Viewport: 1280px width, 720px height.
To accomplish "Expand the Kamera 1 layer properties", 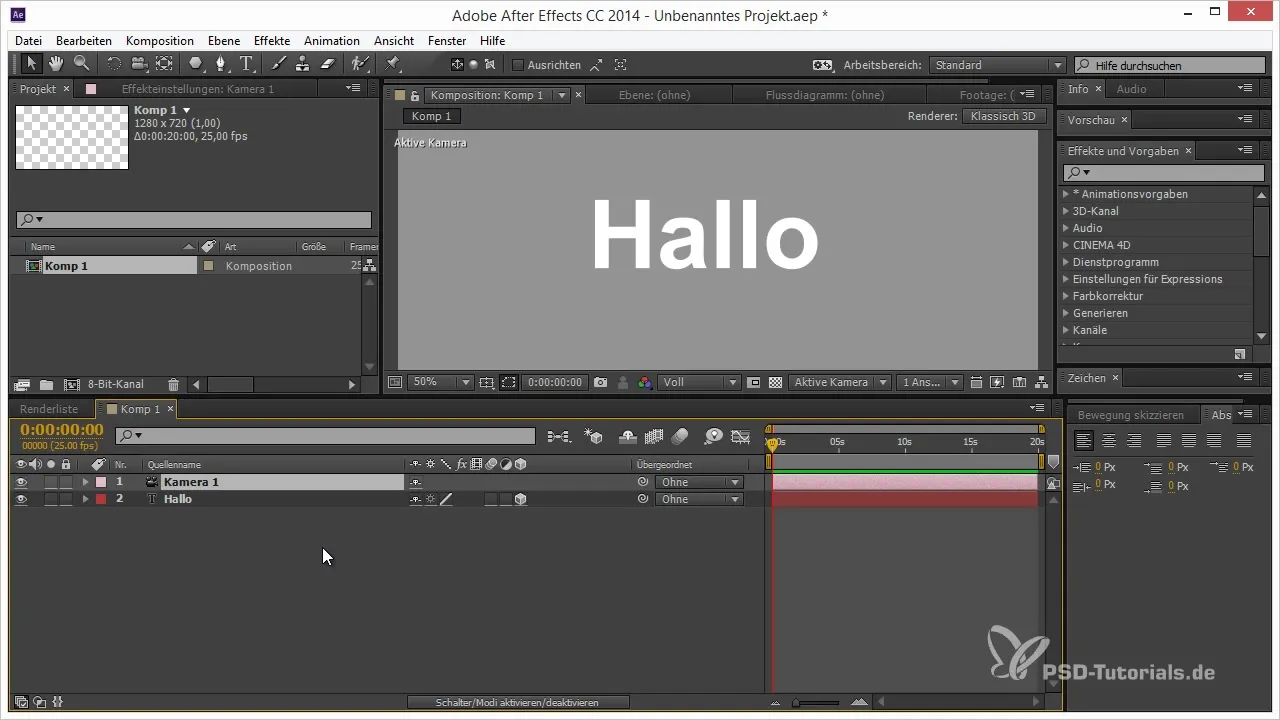I will click(x=85, y=482).
